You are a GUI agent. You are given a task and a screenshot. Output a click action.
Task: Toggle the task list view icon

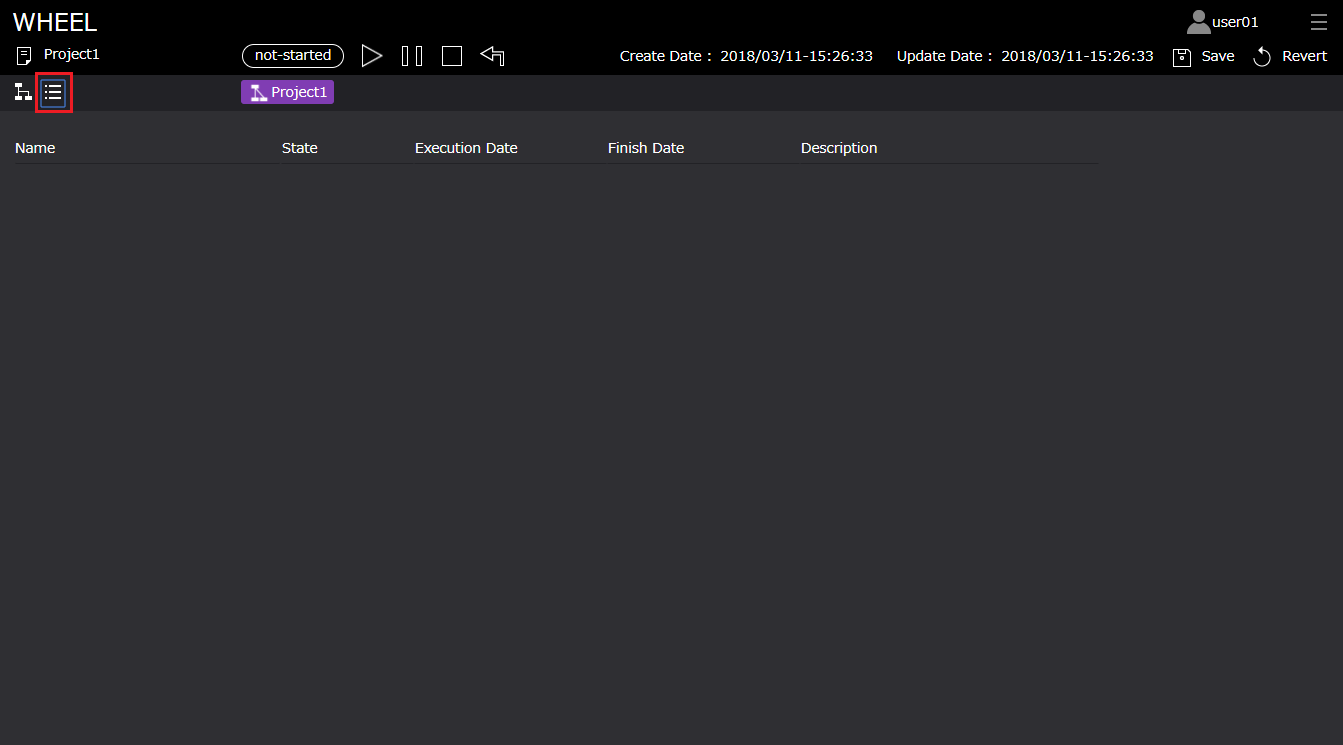pyautogui.click(x=53, y=93)
